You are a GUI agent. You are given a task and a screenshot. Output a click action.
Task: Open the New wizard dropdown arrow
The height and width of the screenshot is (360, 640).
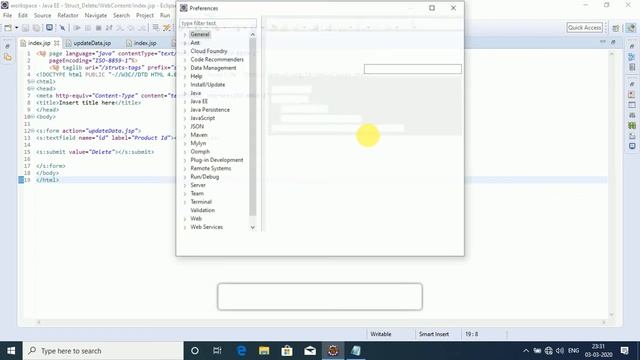tap(16, 28)
